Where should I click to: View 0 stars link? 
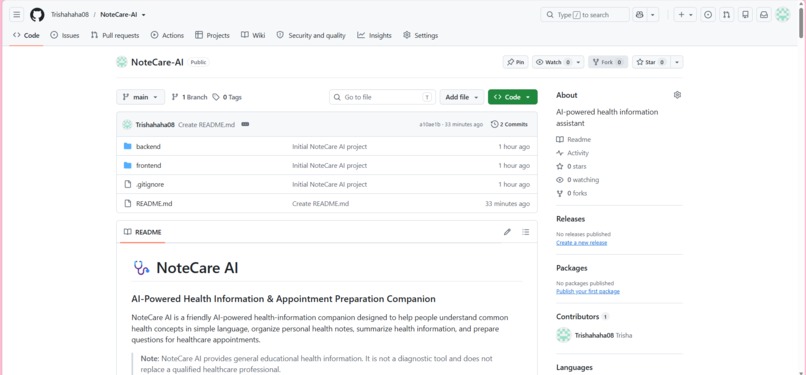tap(571, 166)
